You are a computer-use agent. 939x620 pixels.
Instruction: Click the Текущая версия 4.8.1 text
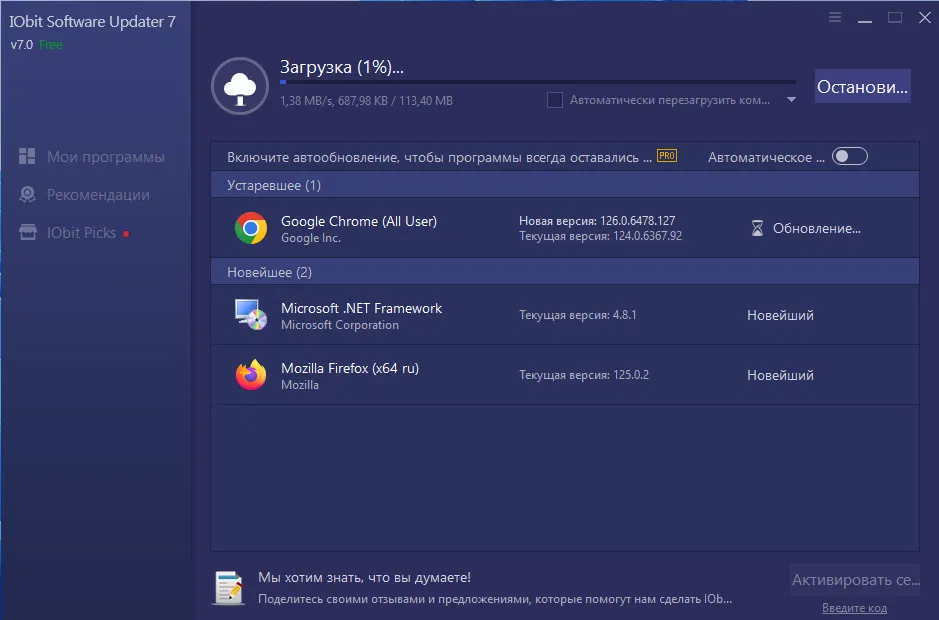[578, 315]
